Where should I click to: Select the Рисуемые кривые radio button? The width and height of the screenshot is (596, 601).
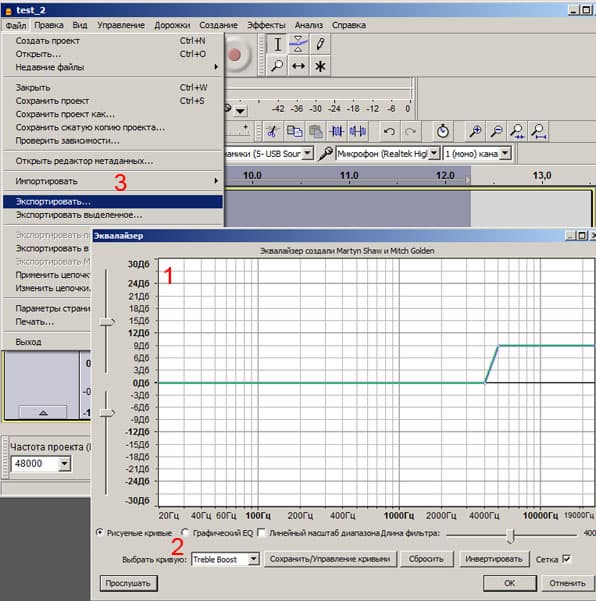(x=100, y=532)
